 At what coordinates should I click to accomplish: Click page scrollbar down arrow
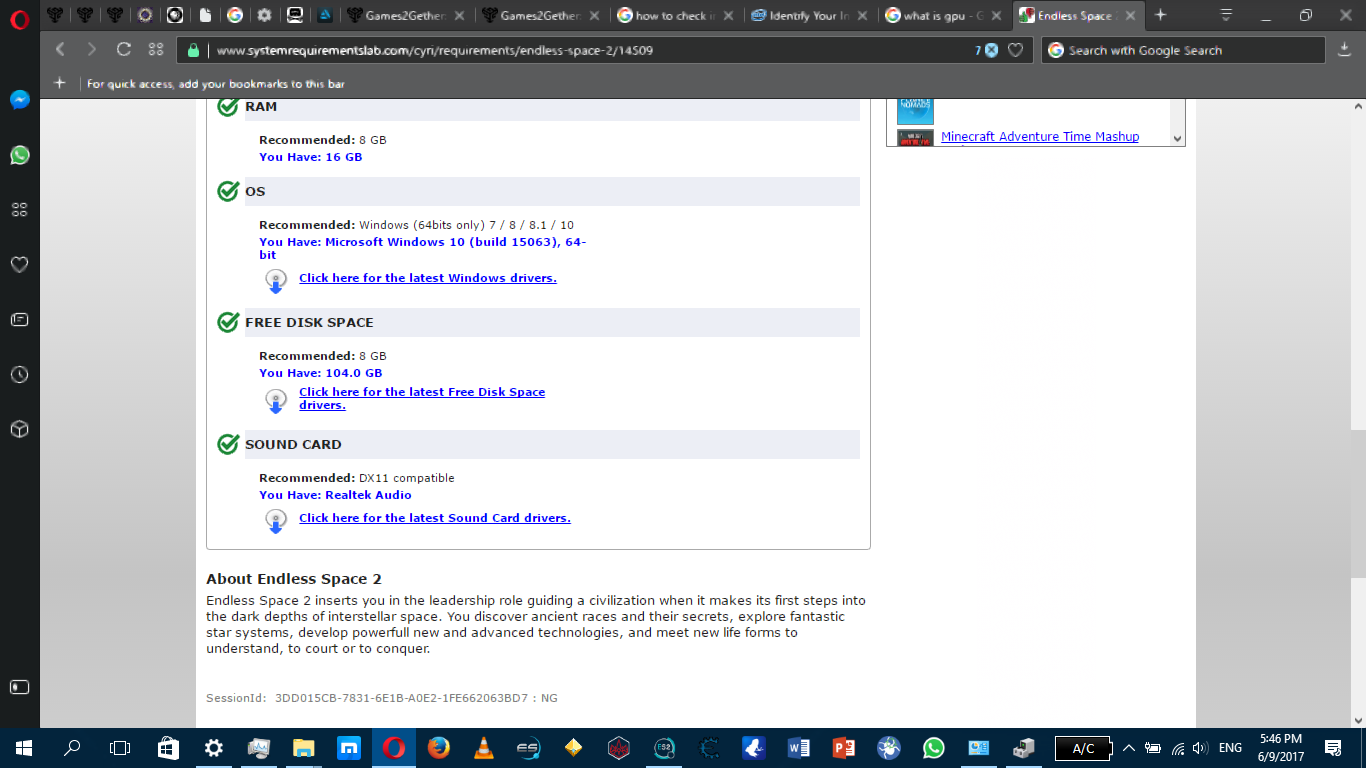pyautogui.click(x=1358, y=719)
